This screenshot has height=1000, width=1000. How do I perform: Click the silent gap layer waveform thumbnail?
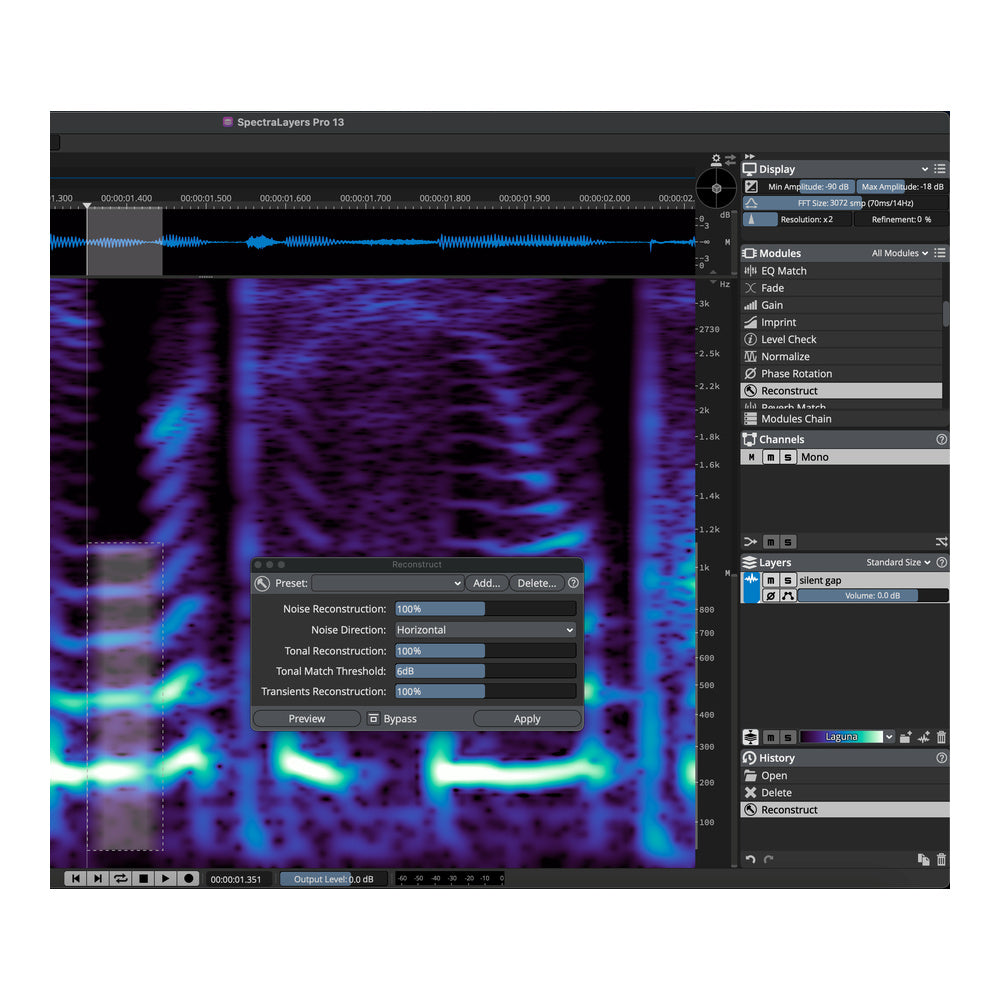[751, 587]
